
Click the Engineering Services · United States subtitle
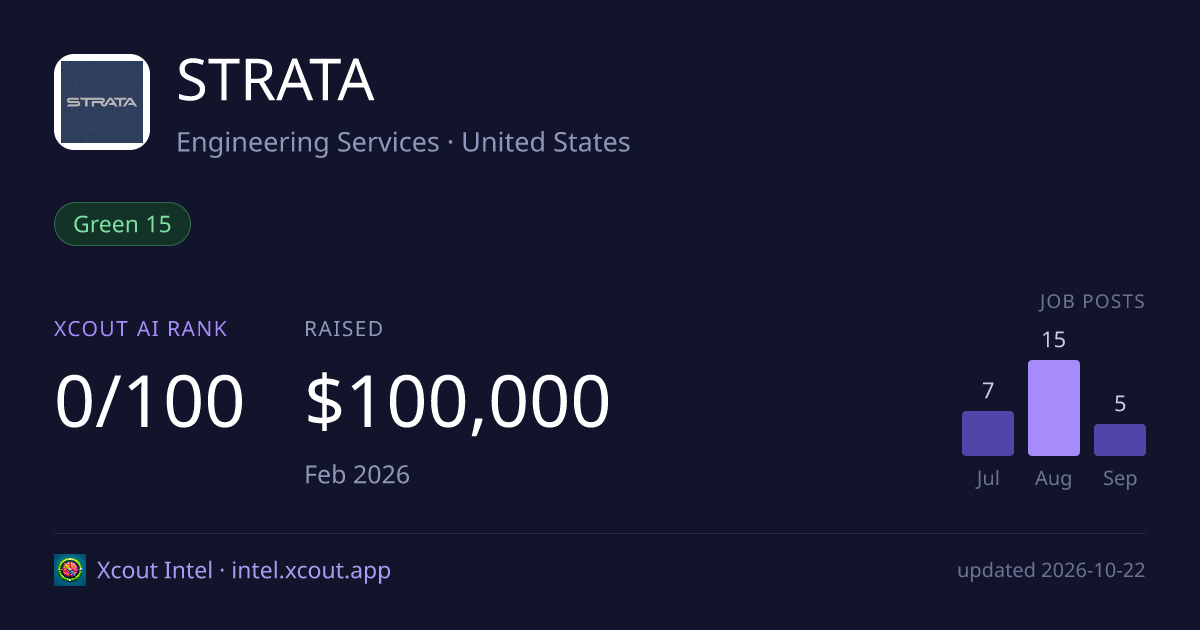pos(403,142)
